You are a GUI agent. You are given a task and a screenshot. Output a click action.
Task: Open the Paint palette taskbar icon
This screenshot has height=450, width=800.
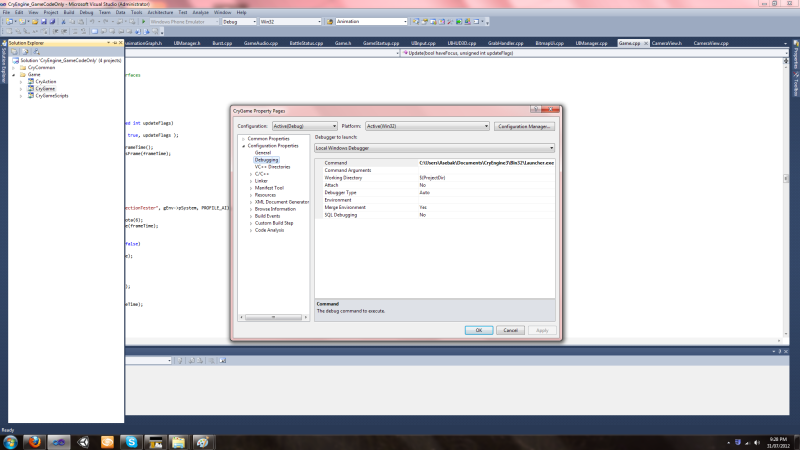click(203, 442)
